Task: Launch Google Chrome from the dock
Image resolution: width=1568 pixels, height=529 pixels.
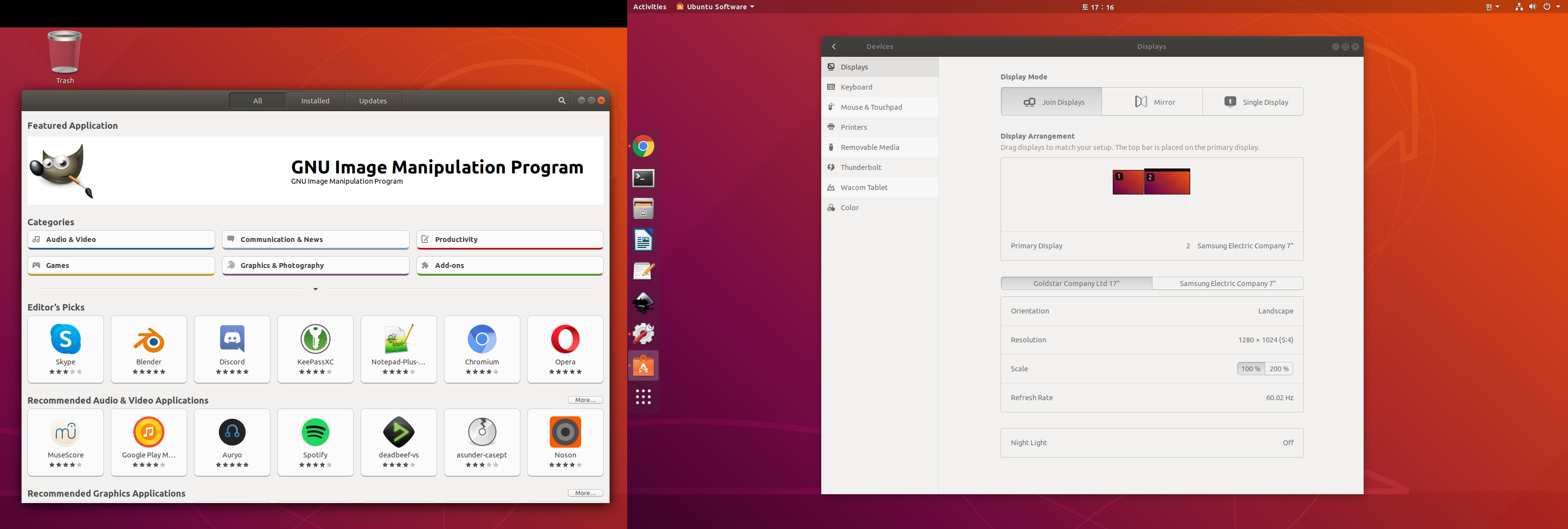Action: coord(643,147)
